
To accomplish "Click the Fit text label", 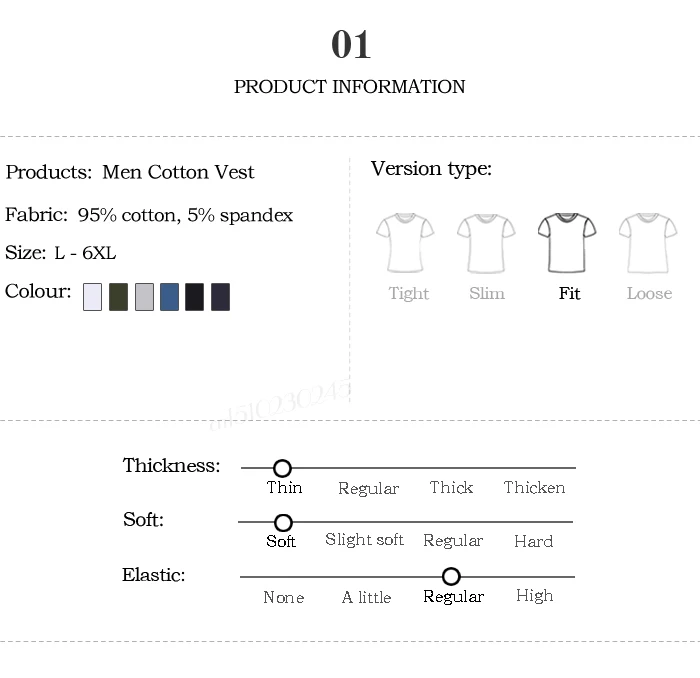I will (x=569, y=293).
